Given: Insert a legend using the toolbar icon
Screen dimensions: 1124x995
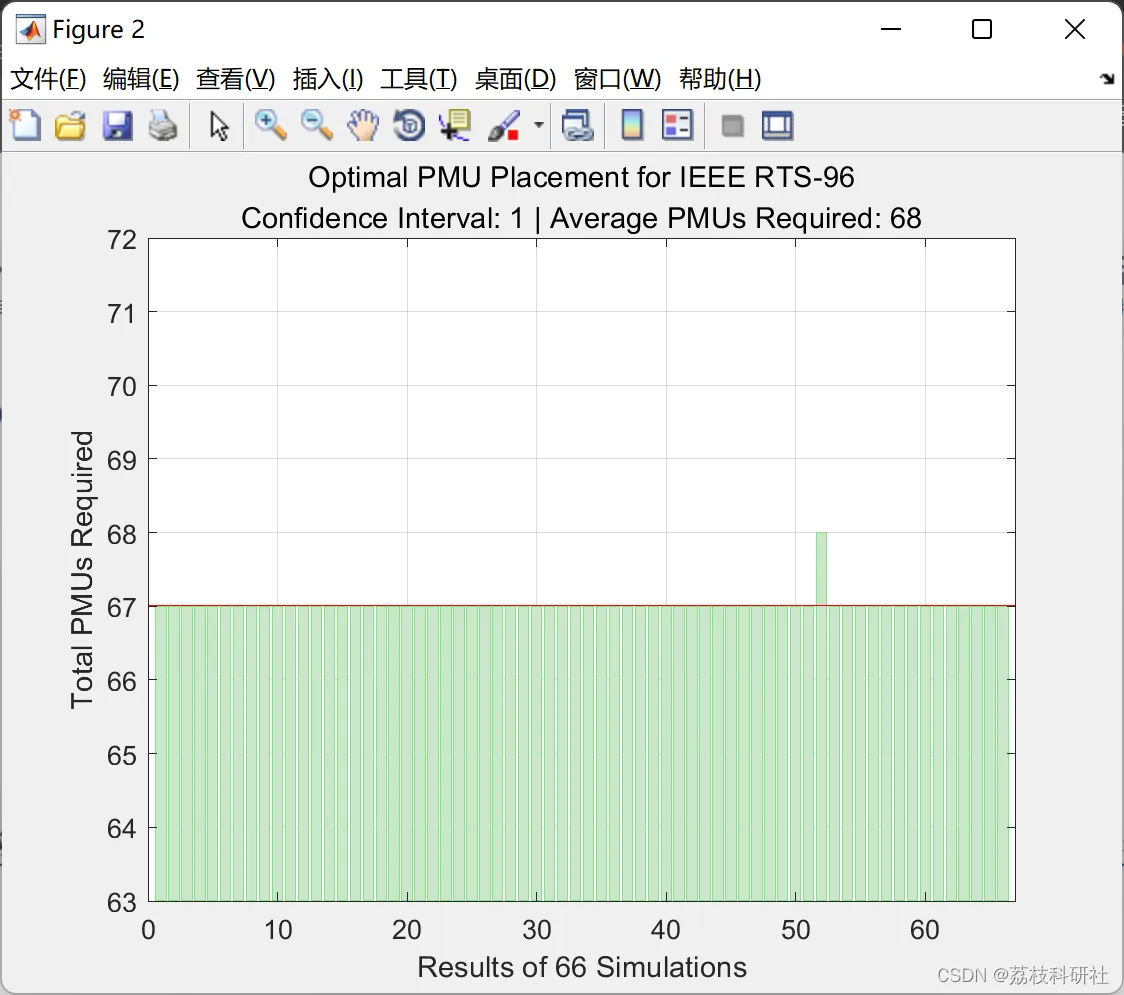Looking at the screenshot, I should (677, 125).
